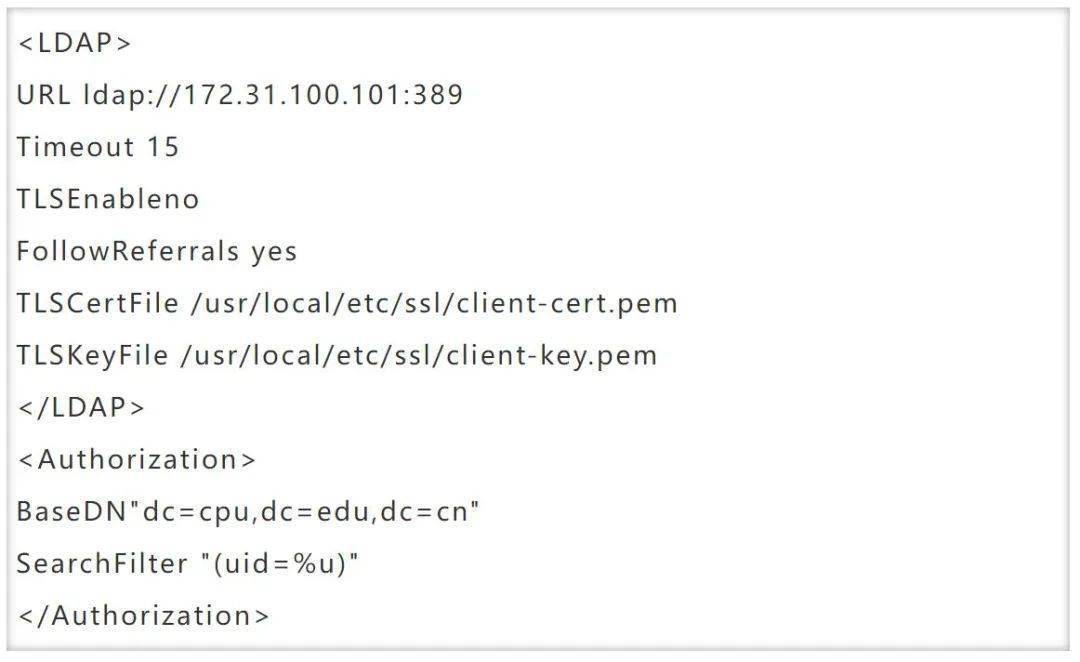Click the opening <Authorization> tag

136,459
